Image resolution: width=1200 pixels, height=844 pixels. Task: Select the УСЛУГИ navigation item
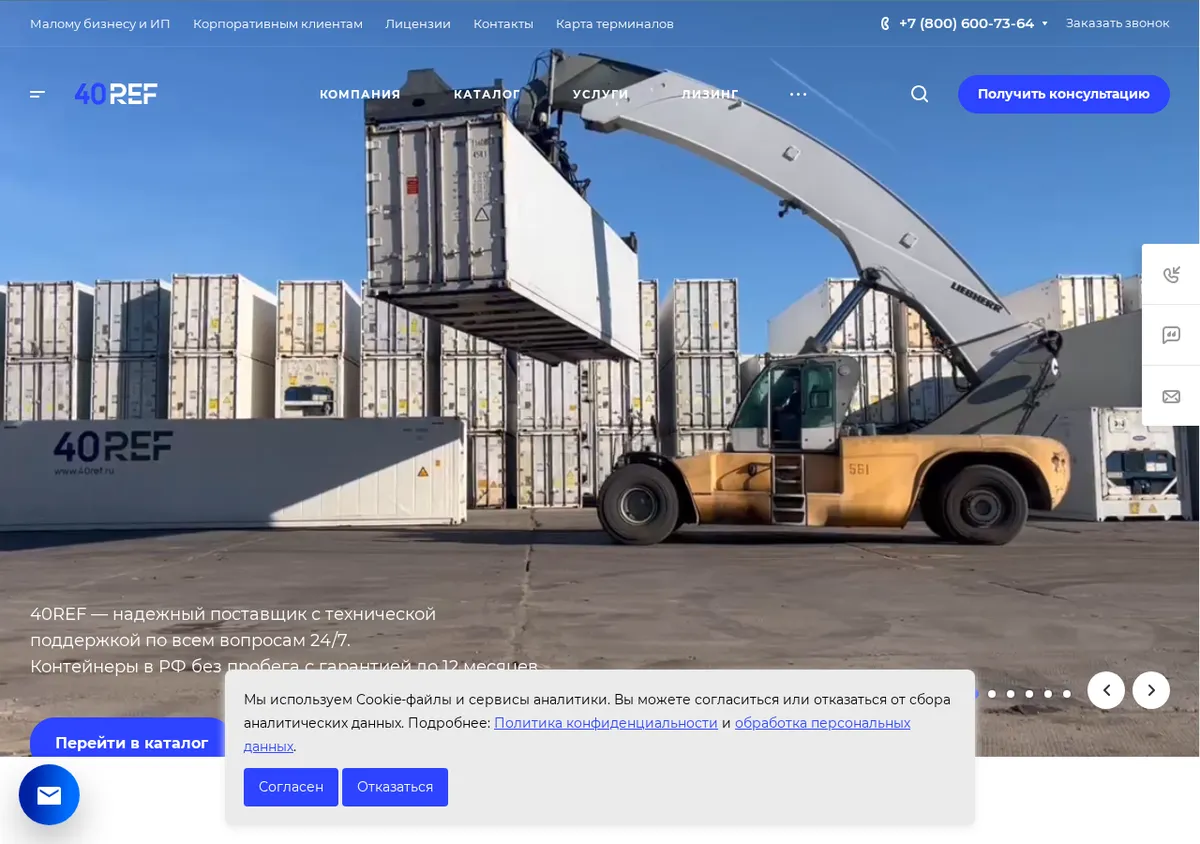click(601, 94)
